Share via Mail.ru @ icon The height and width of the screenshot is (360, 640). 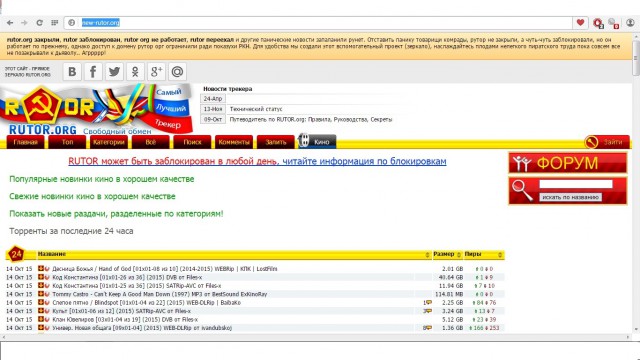click(x=177, y=72)
